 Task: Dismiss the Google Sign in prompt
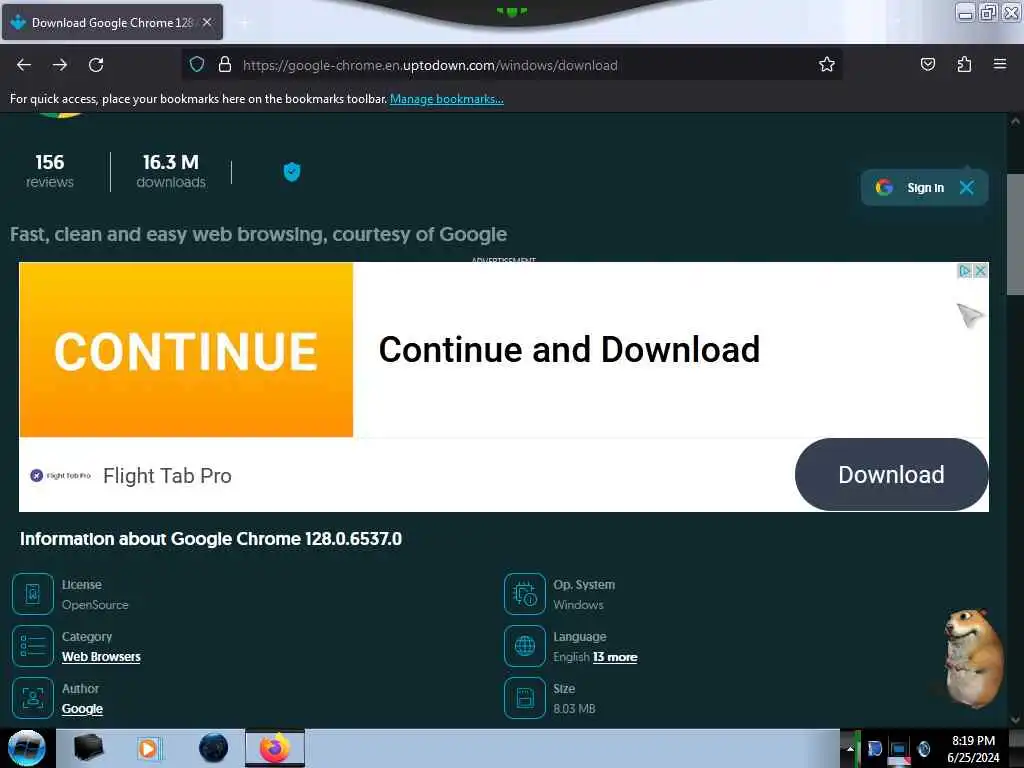pyautogui.click(x=967, y=188)
